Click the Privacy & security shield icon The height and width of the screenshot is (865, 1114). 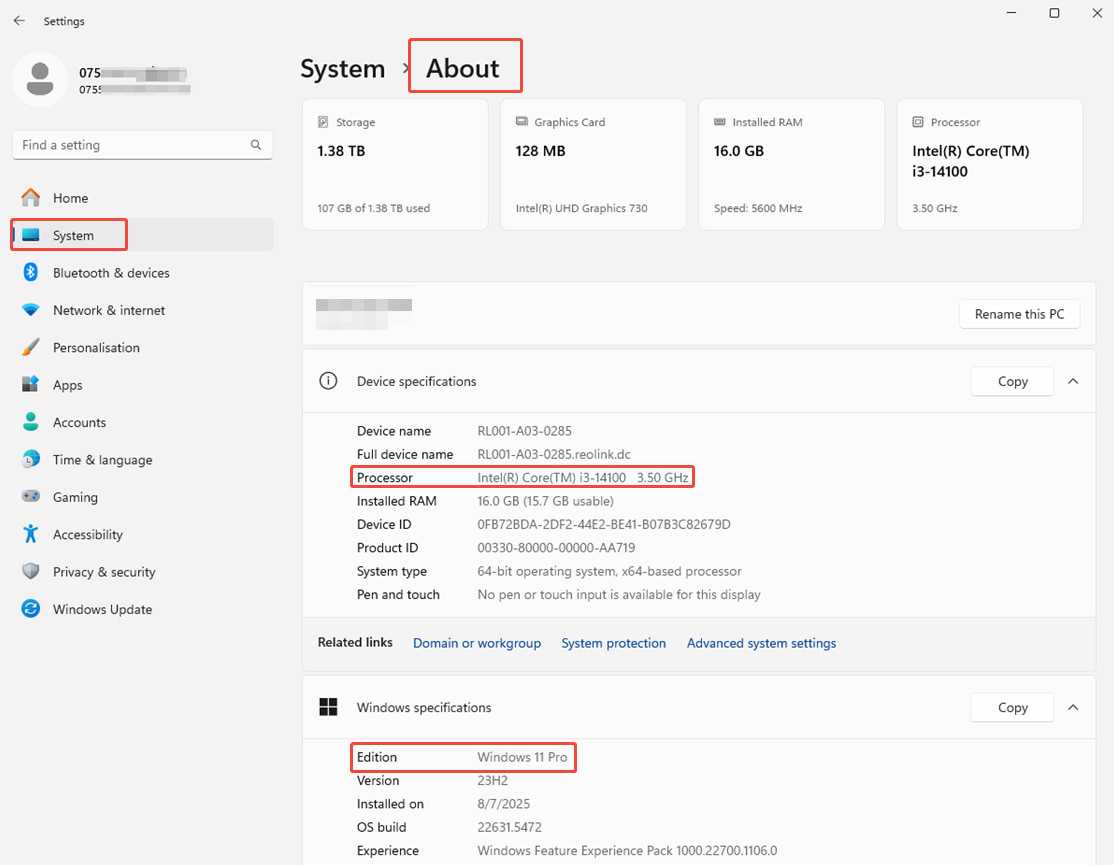[31, 571]
